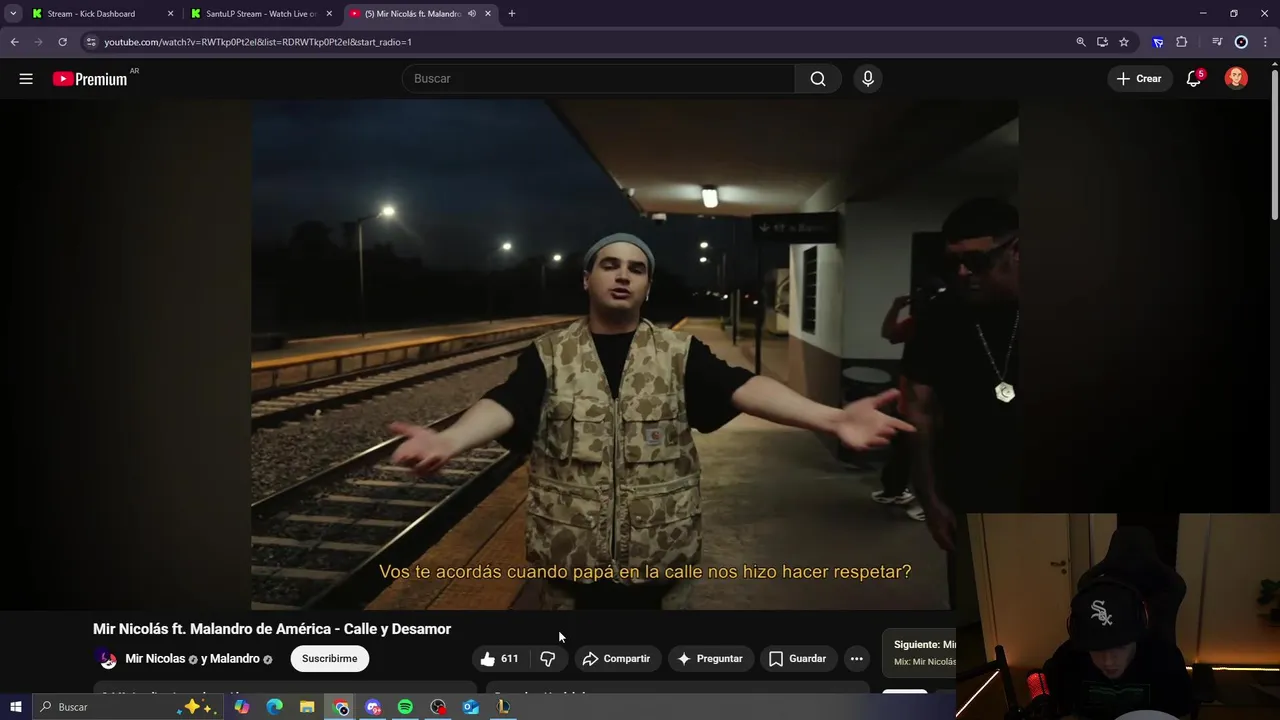This screenshot has height=720, width=1280.
Task: Open more actions three-dot menu
Action: [x=856, y=659]
